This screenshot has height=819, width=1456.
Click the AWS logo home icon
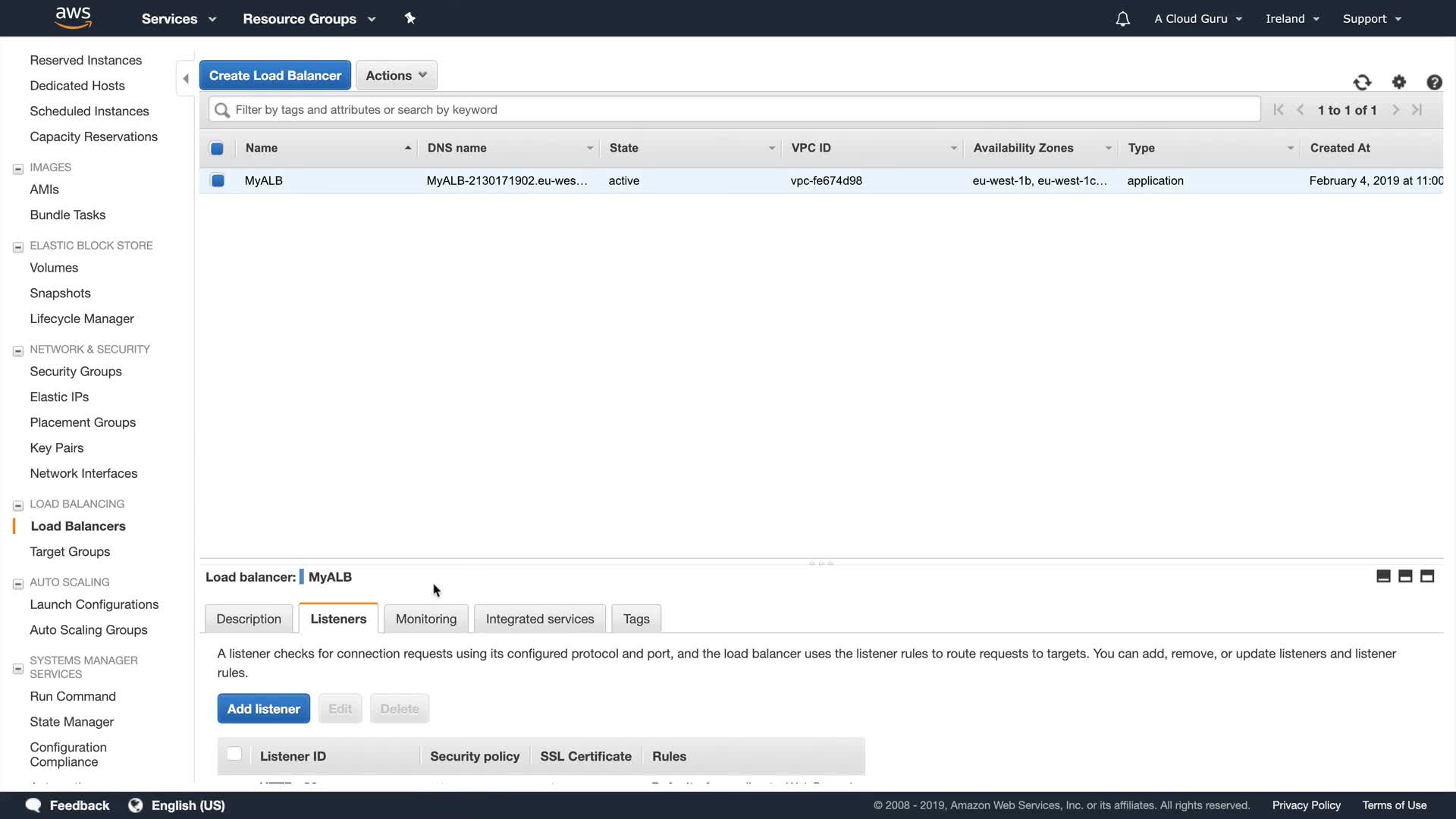(x=74, y=17)
